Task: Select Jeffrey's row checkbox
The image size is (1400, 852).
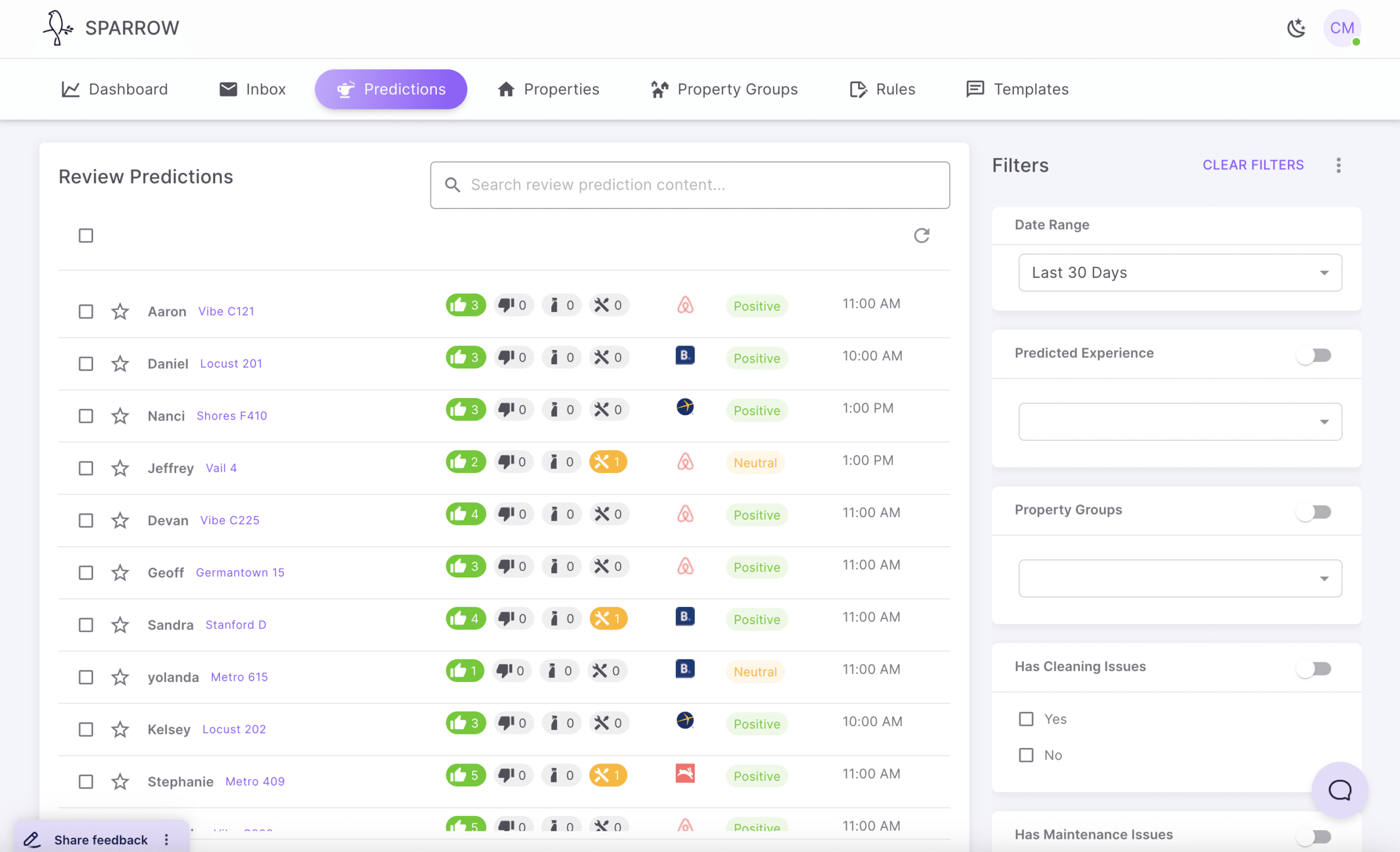Action: tap(86, 468)
